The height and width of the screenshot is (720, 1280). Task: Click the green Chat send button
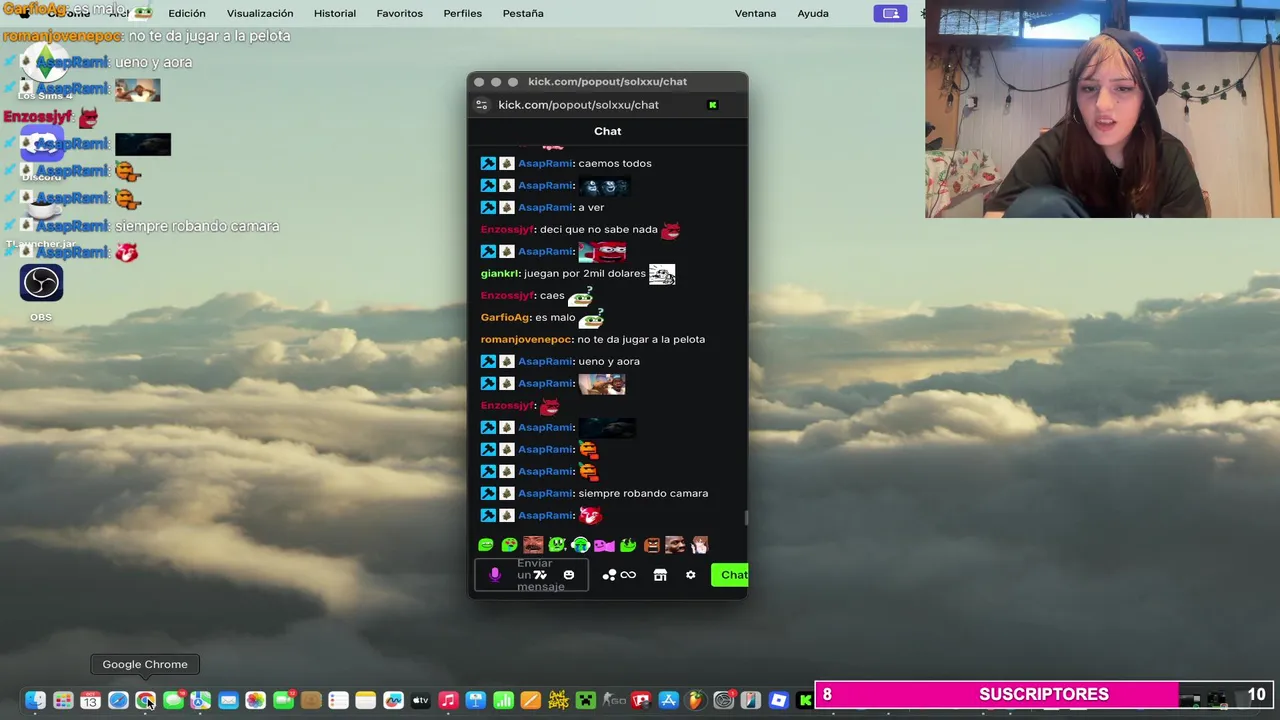pos(730,575)
